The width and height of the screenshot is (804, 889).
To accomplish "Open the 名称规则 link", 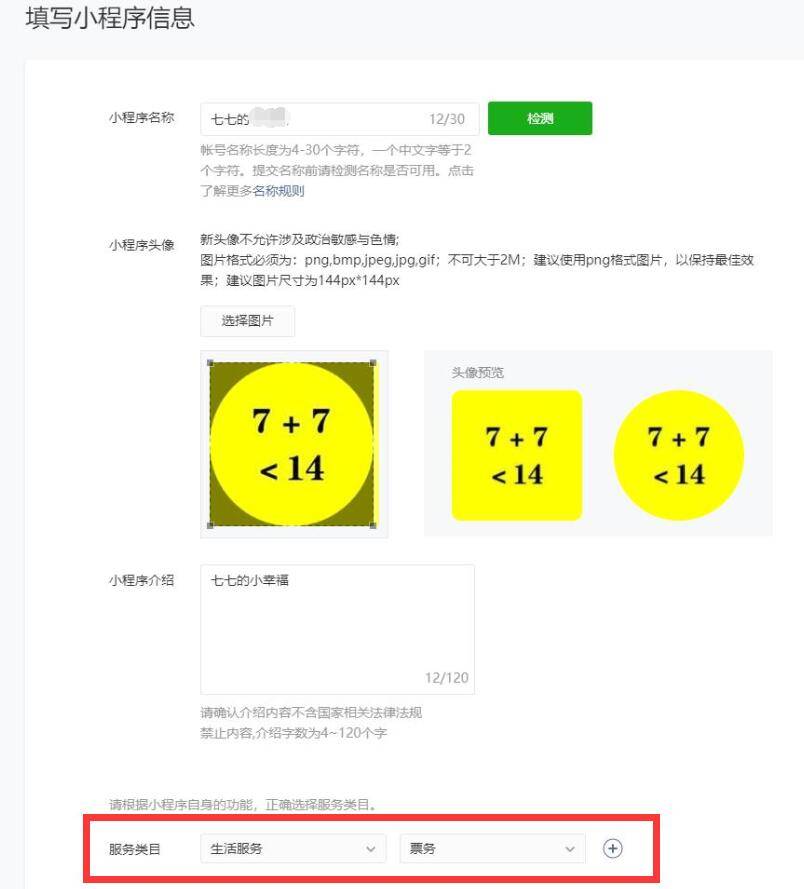I will click(278, 191).
